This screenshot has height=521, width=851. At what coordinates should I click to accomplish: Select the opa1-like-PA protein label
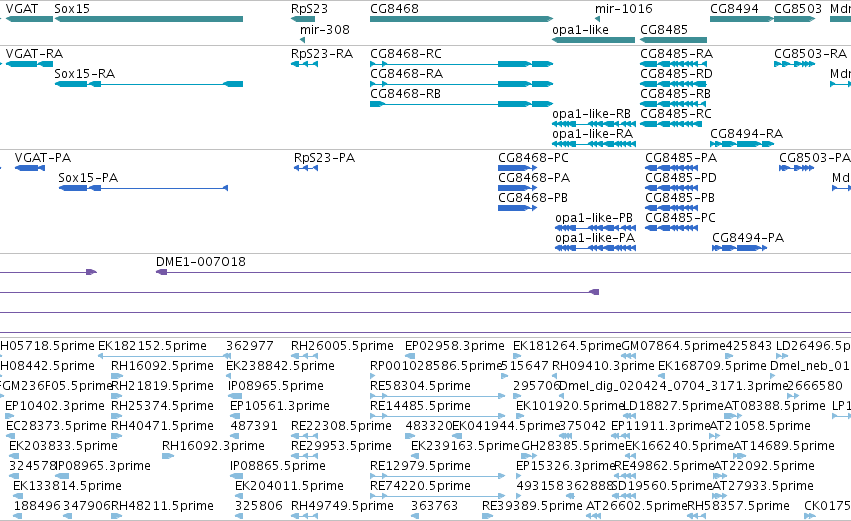coord(595,238)
